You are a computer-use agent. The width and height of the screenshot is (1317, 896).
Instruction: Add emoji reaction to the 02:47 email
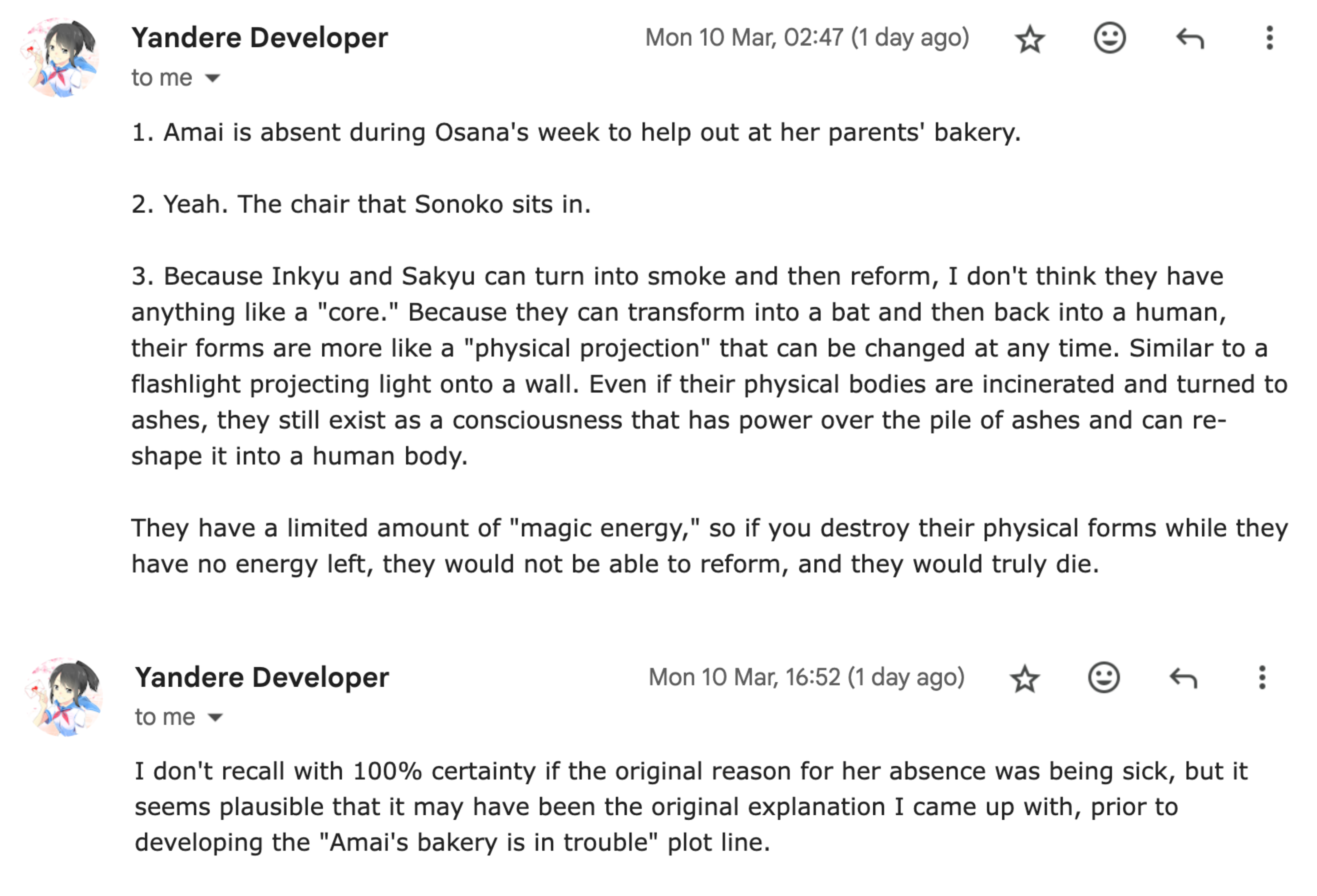coord(1109,38)
